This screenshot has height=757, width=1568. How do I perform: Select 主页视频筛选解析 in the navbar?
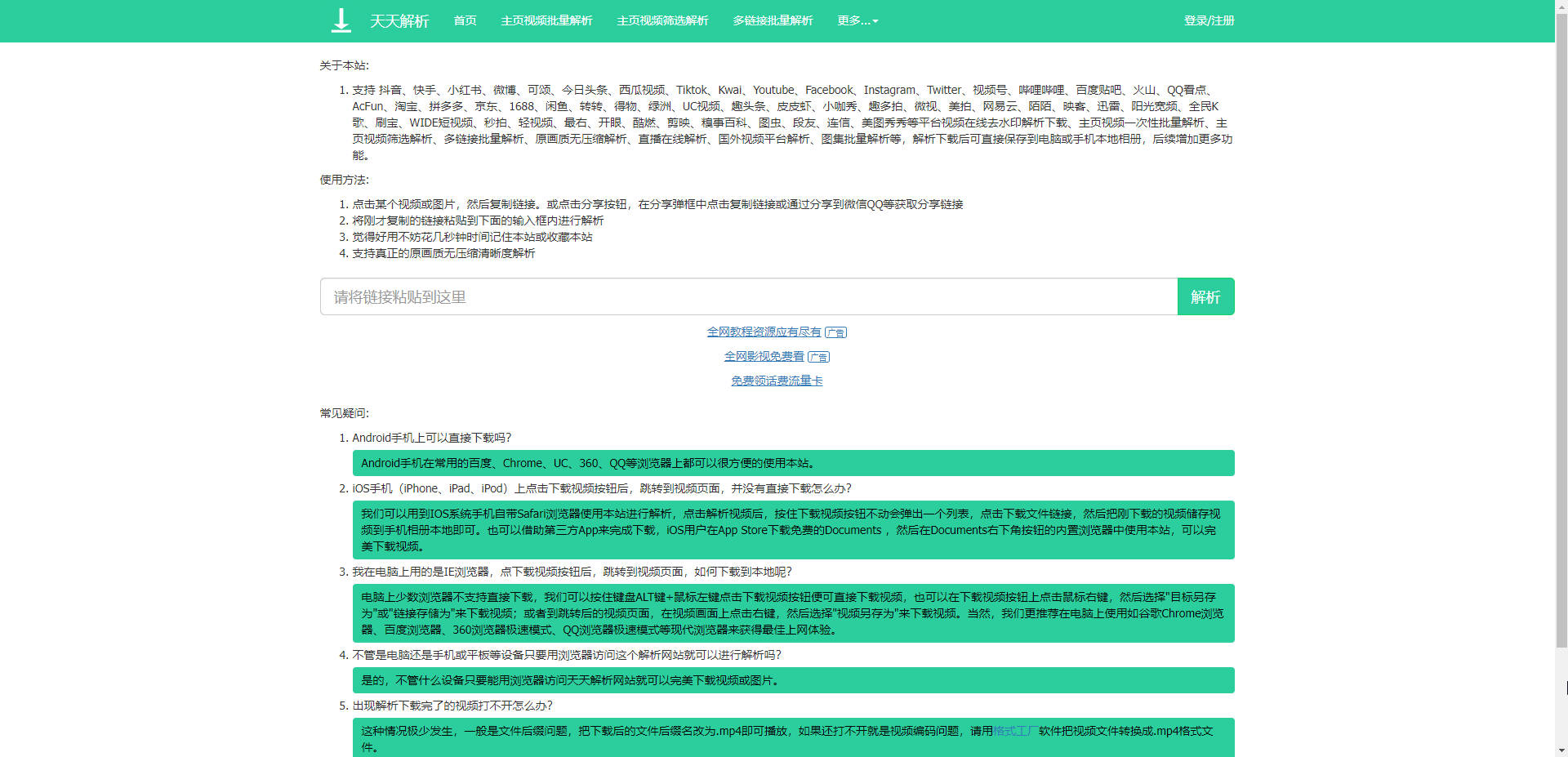coord(662,20)
